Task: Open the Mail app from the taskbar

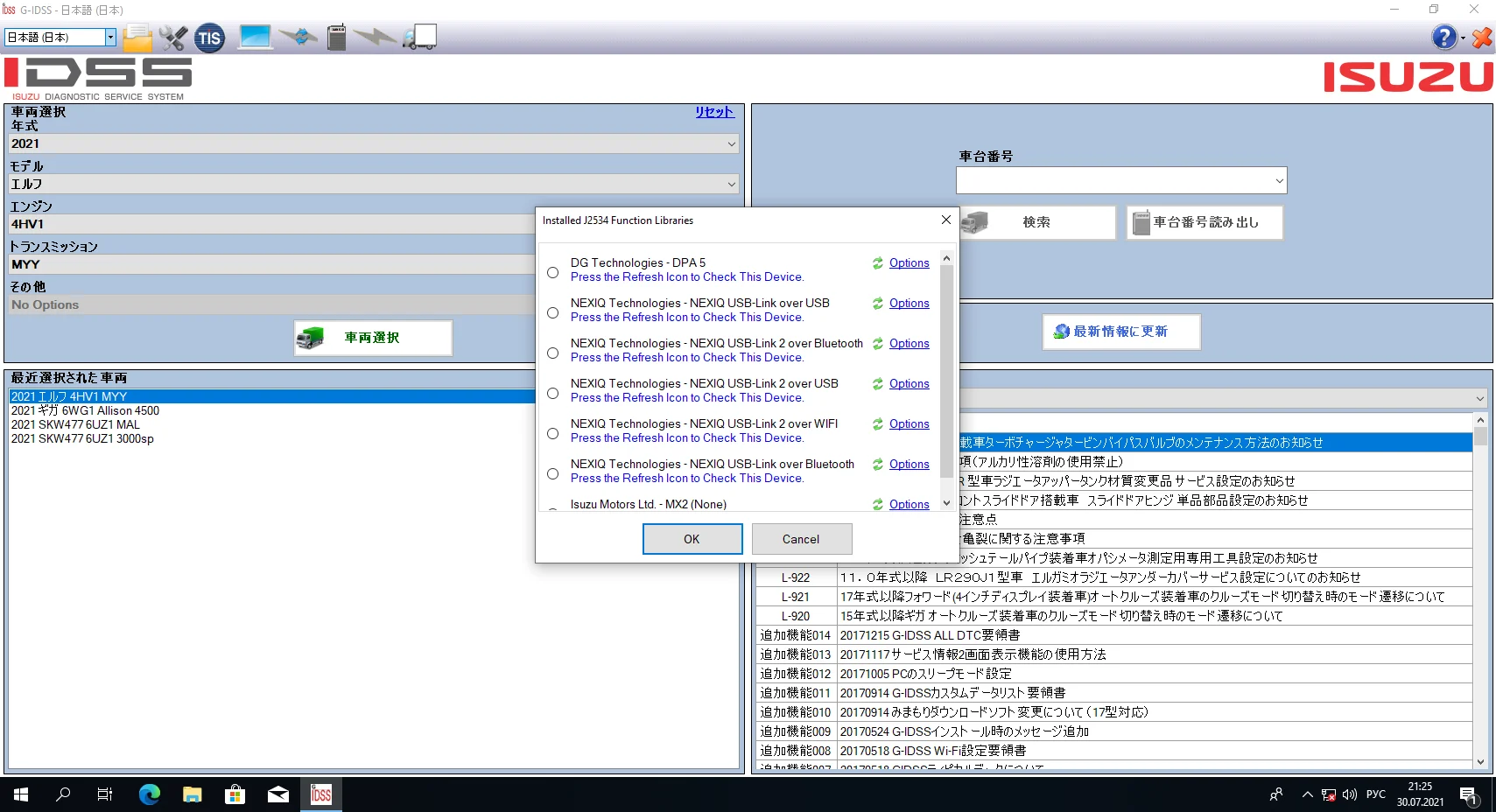Action: 278,794
